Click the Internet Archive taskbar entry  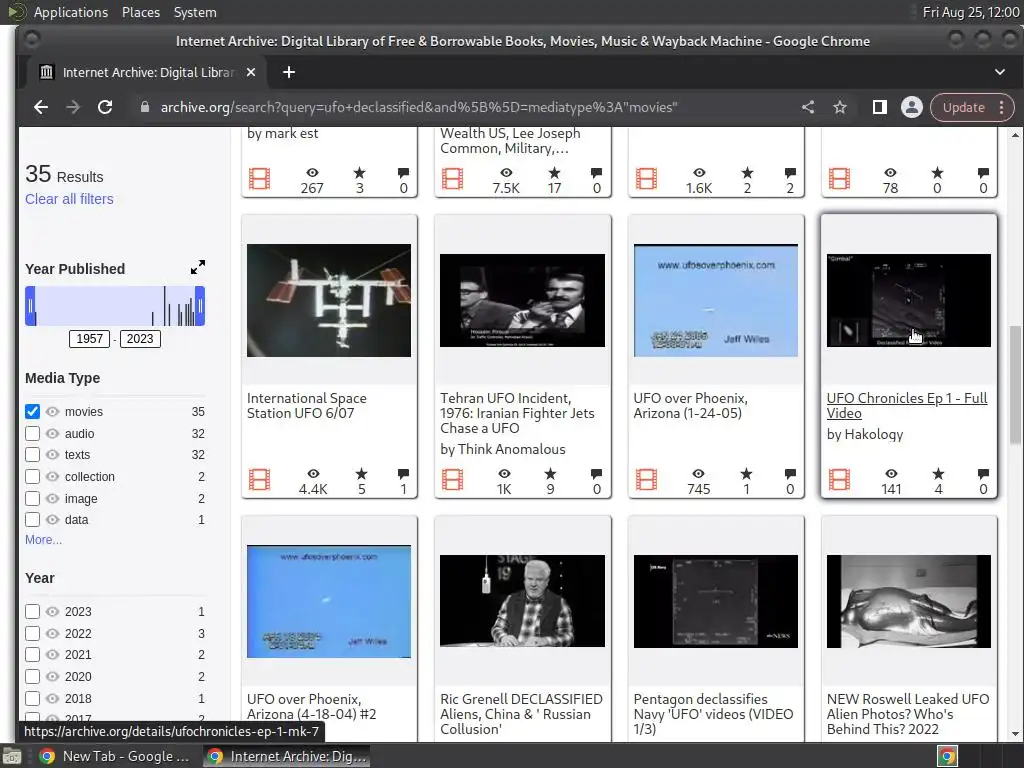tap(287, 756)
